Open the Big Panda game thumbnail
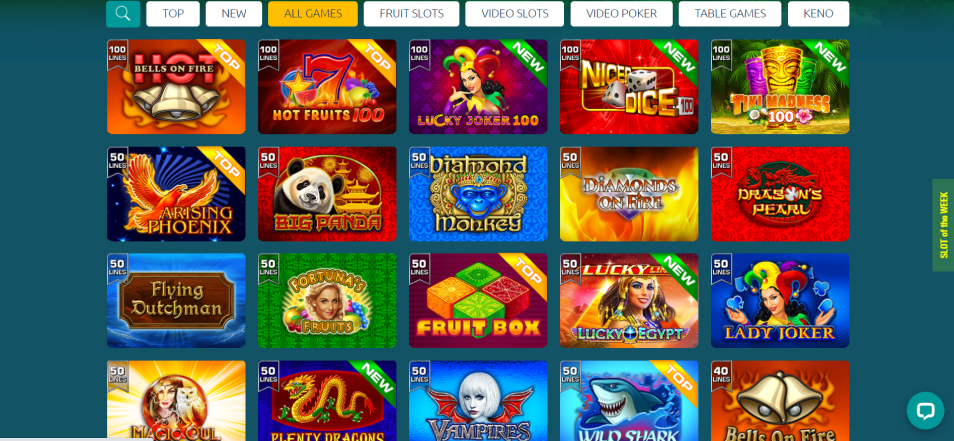The height and width of the screenshot is (441, 954). pos(327,193)
